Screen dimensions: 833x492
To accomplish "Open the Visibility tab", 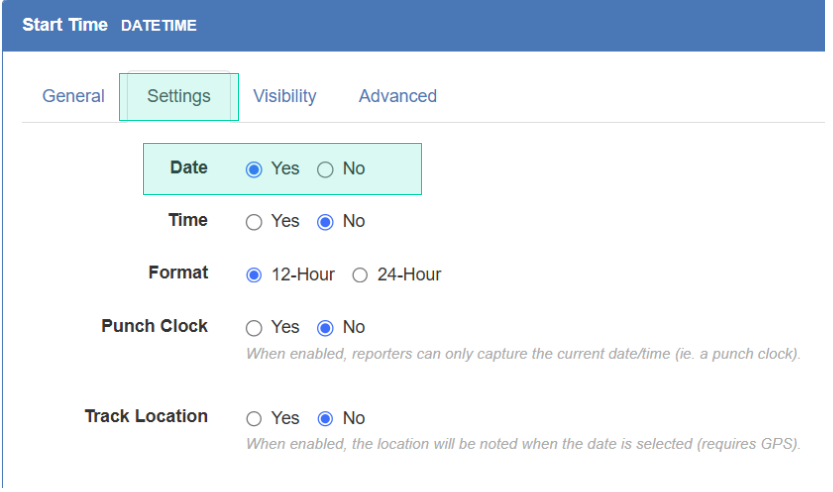I will 284,96.
